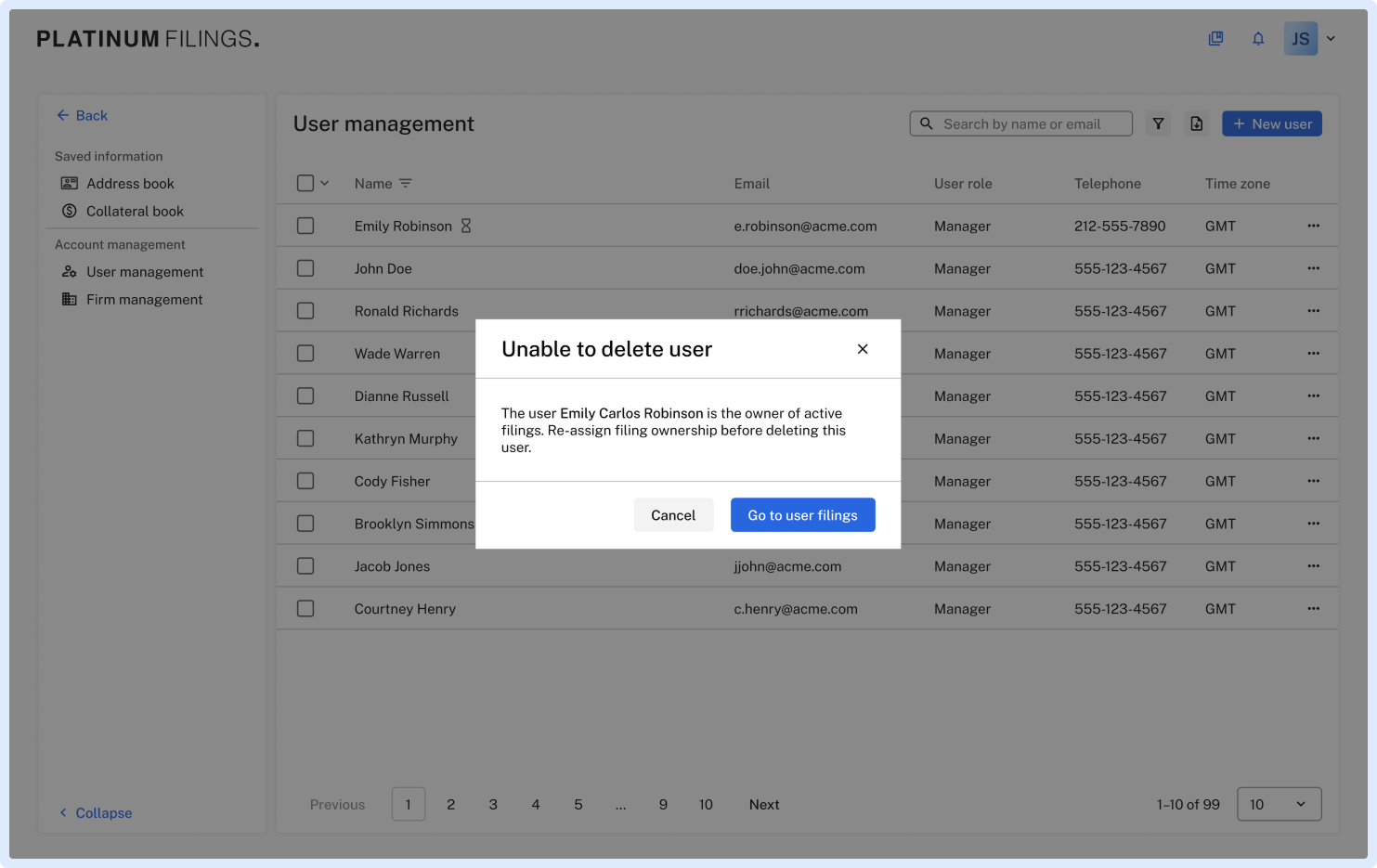
Task: Go to page 2
Action: [451, 805]
